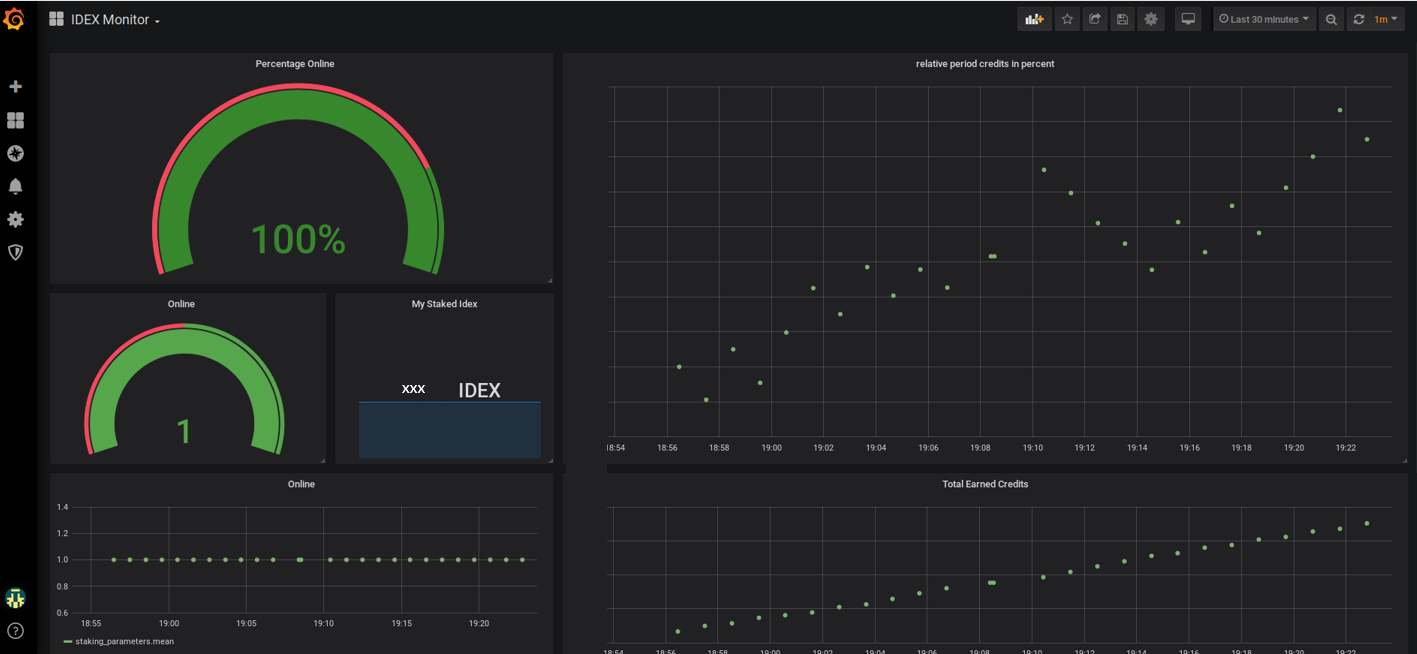Viewport: 1417px width, 654px height.
Task: Click the lowest data point in relative credits graph
Action: point(706,400)
